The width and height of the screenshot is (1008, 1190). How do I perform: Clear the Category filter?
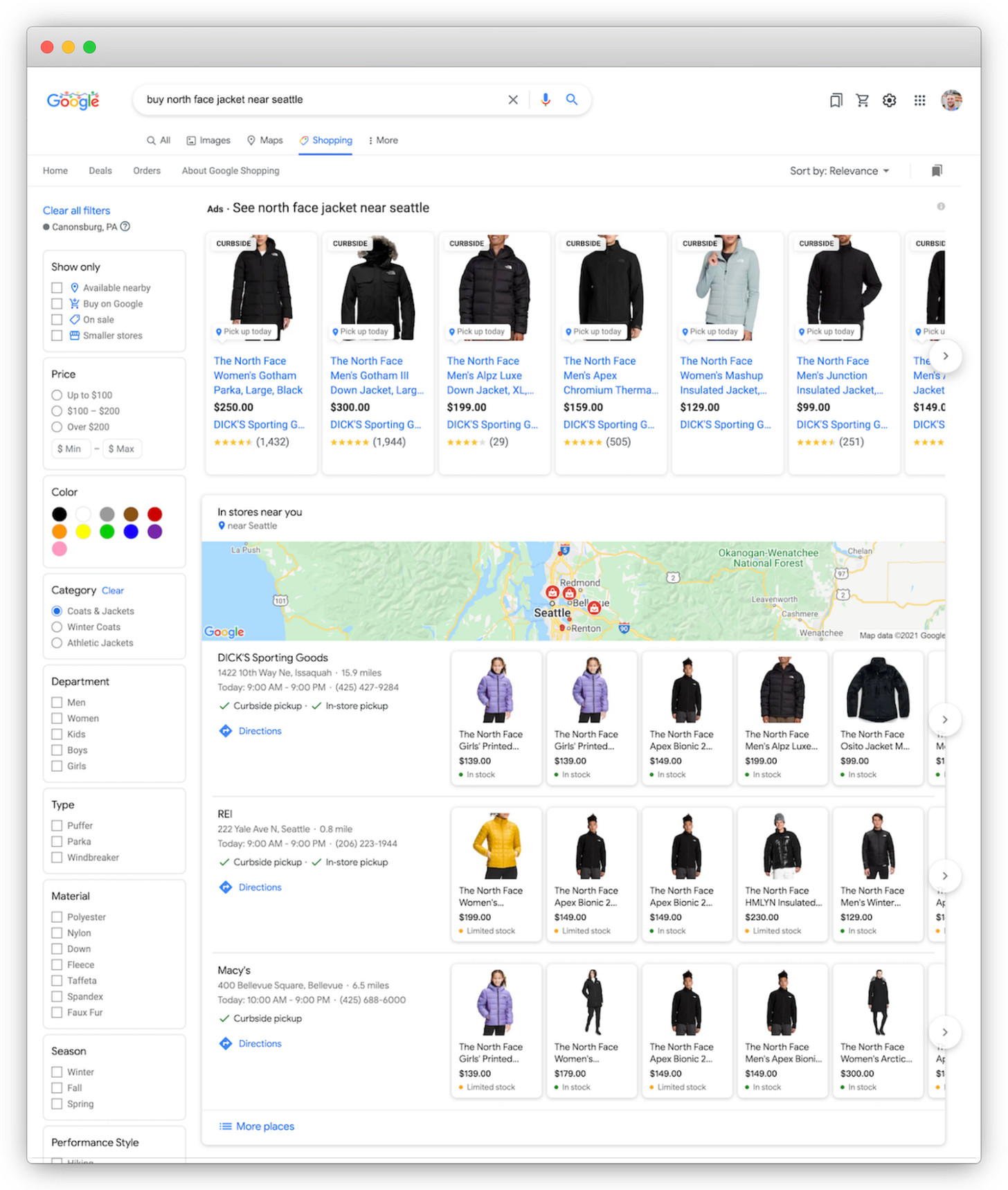[x=113, y=591]
